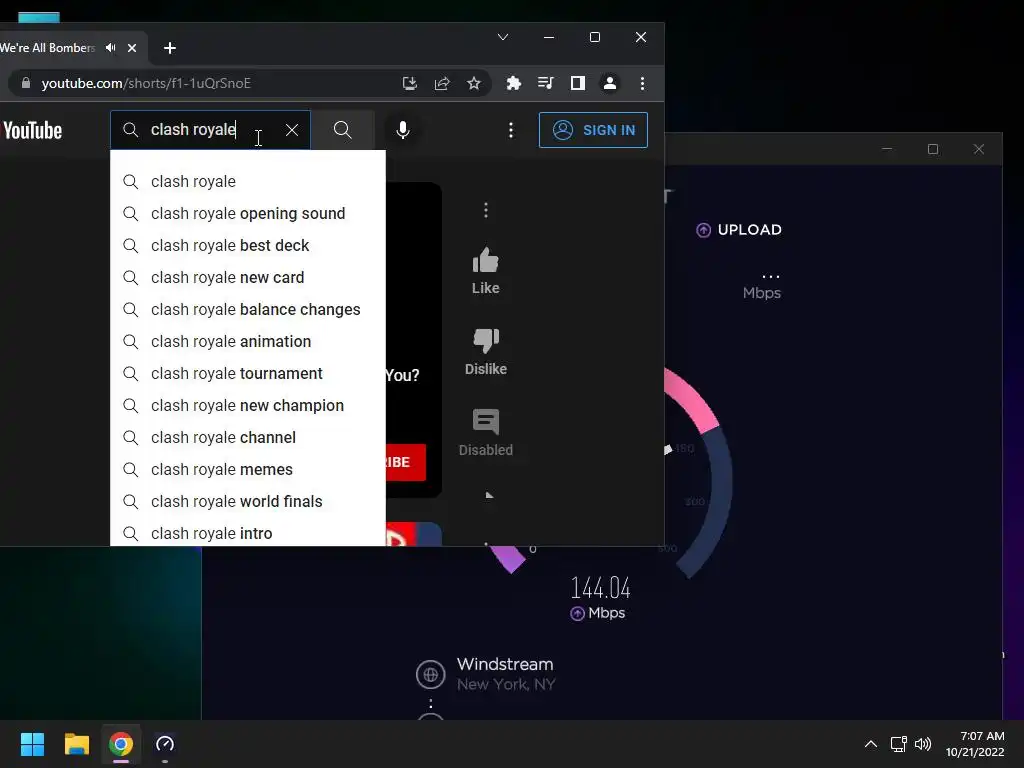
Task: Select suggestion "clash royale best deck"
Action: 248,246
